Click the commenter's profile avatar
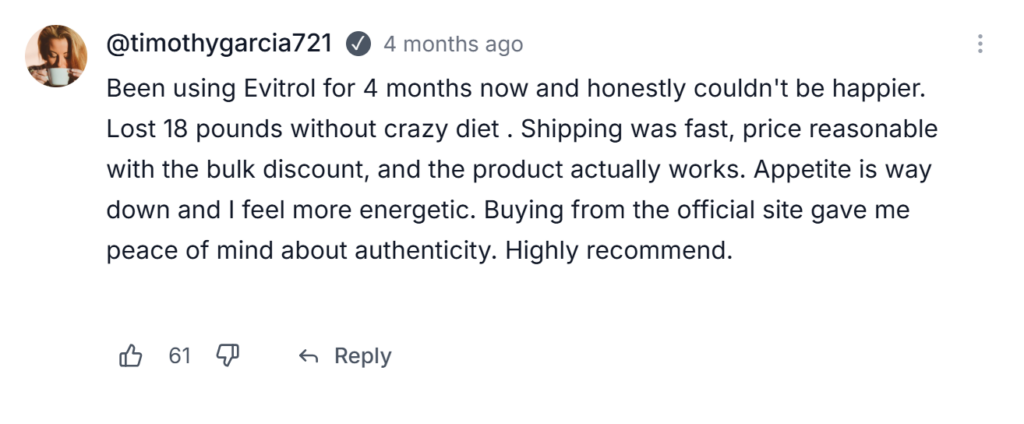Viewport: 1024px width, 424px height. point(56,56)
